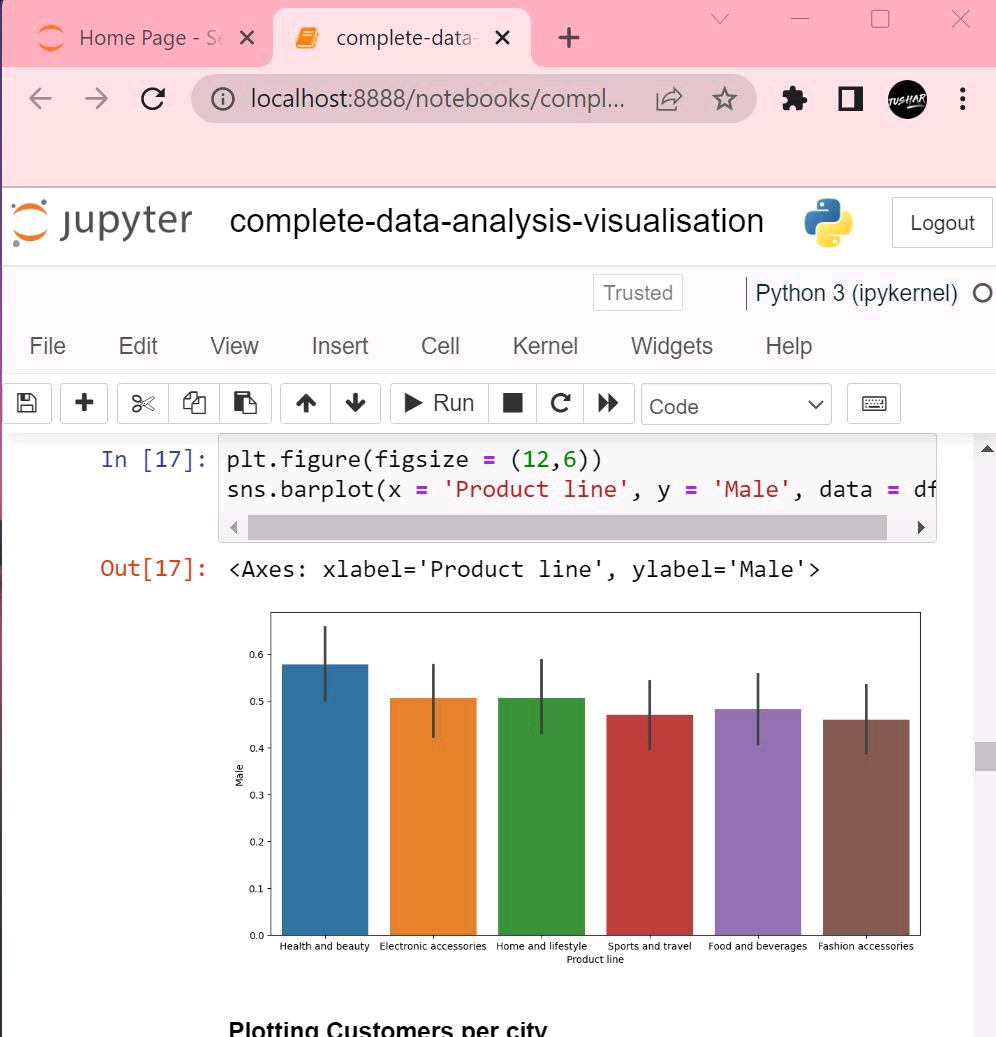
Task: Open the command palette keyboard icon
Action: (874, 403)
